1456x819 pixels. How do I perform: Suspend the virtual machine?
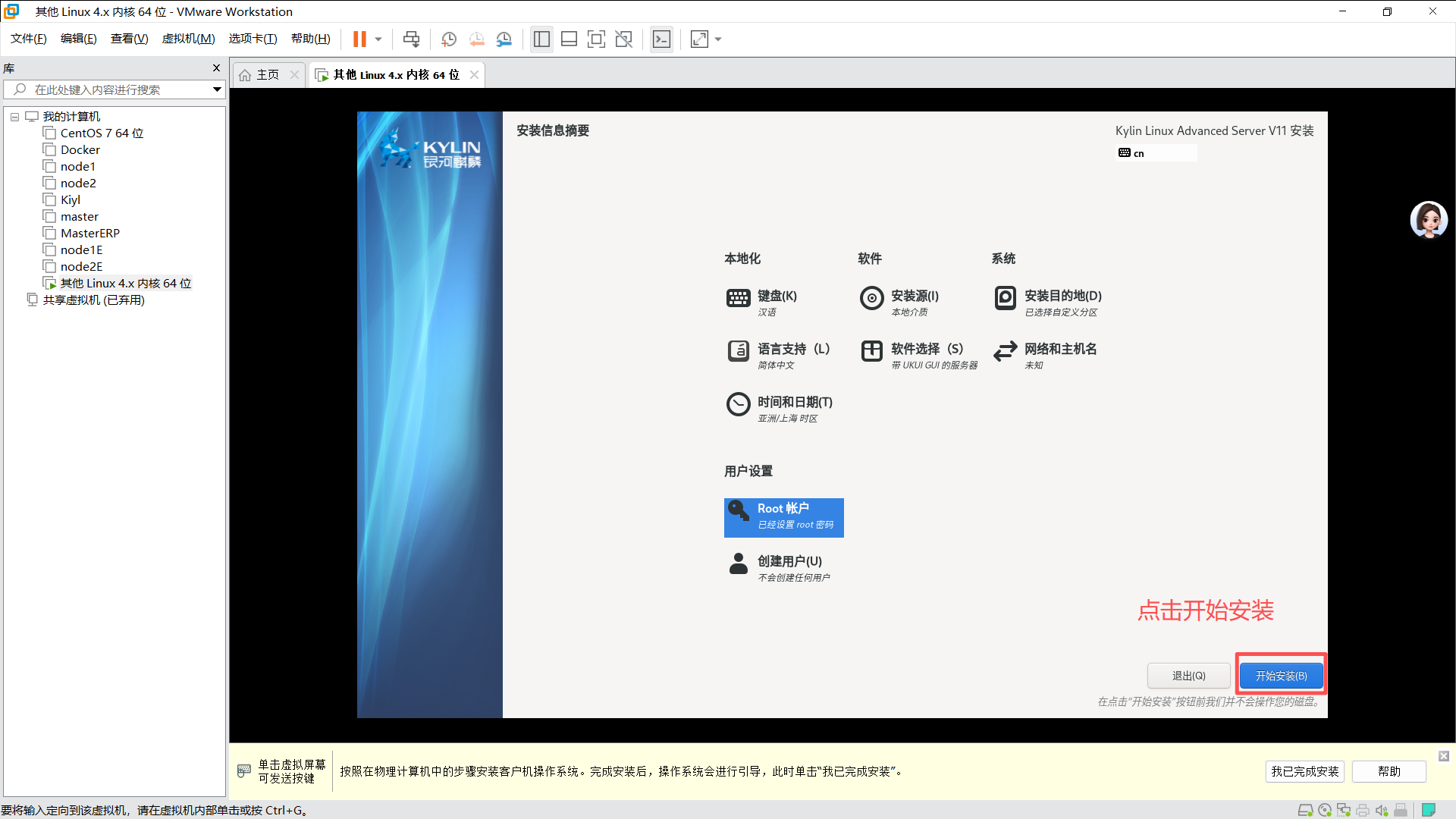tap(358, 39)
